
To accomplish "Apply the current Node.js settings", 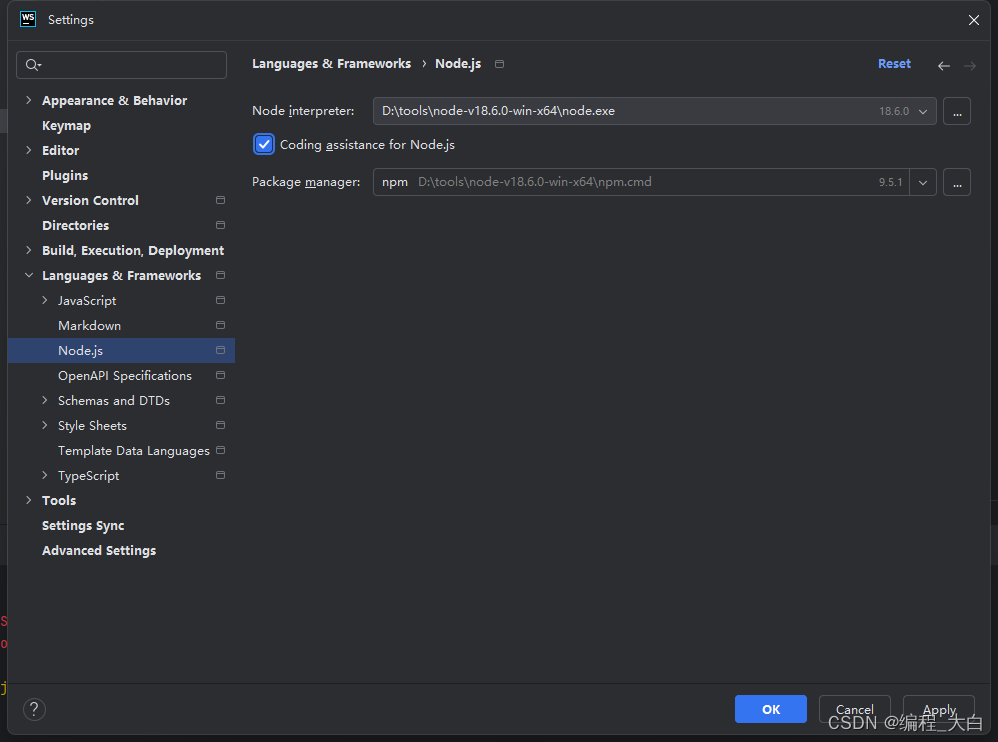I will pos(938,709).
